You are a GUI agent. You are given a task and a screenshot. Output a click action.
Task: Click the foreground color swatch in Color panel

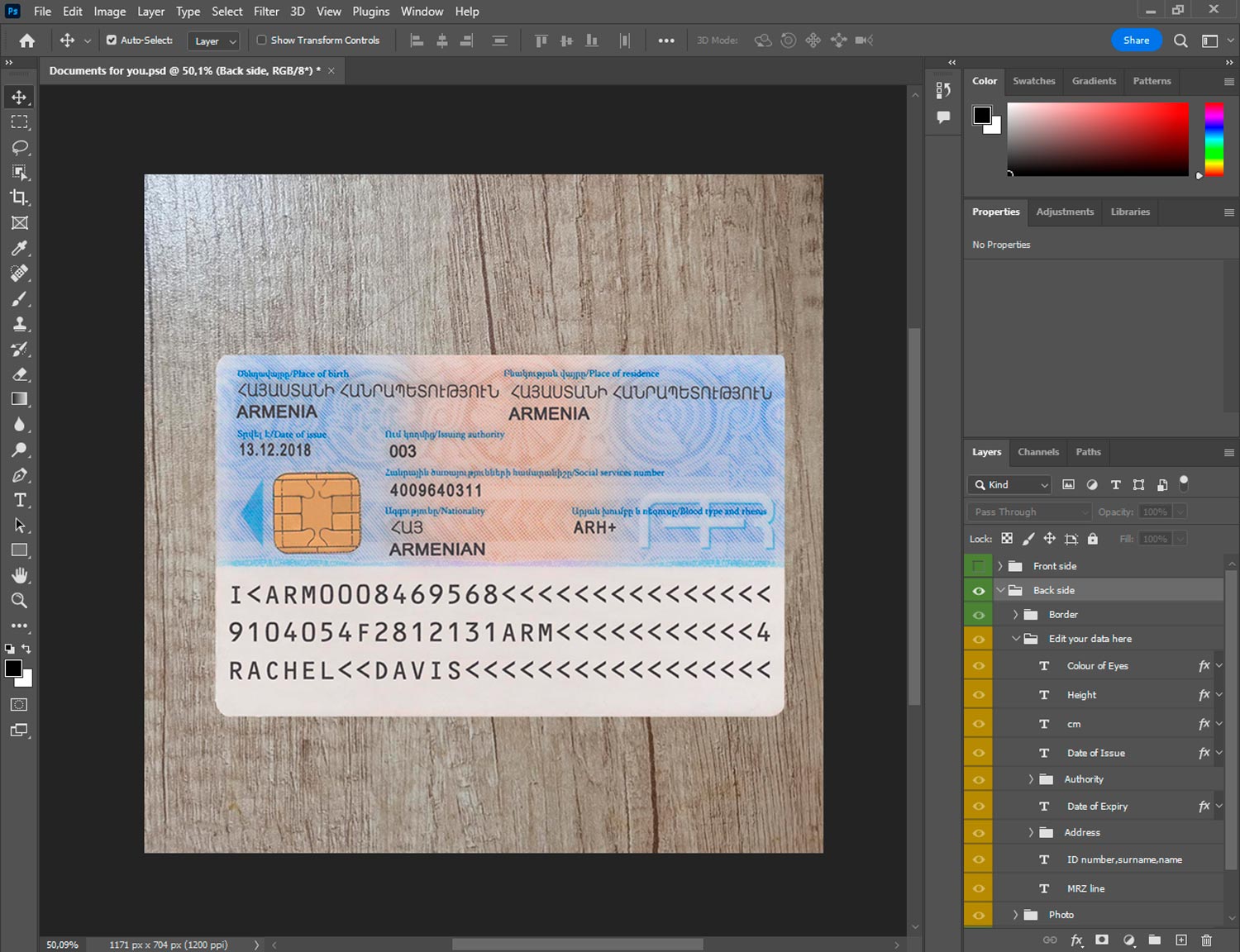pos(982,115)
